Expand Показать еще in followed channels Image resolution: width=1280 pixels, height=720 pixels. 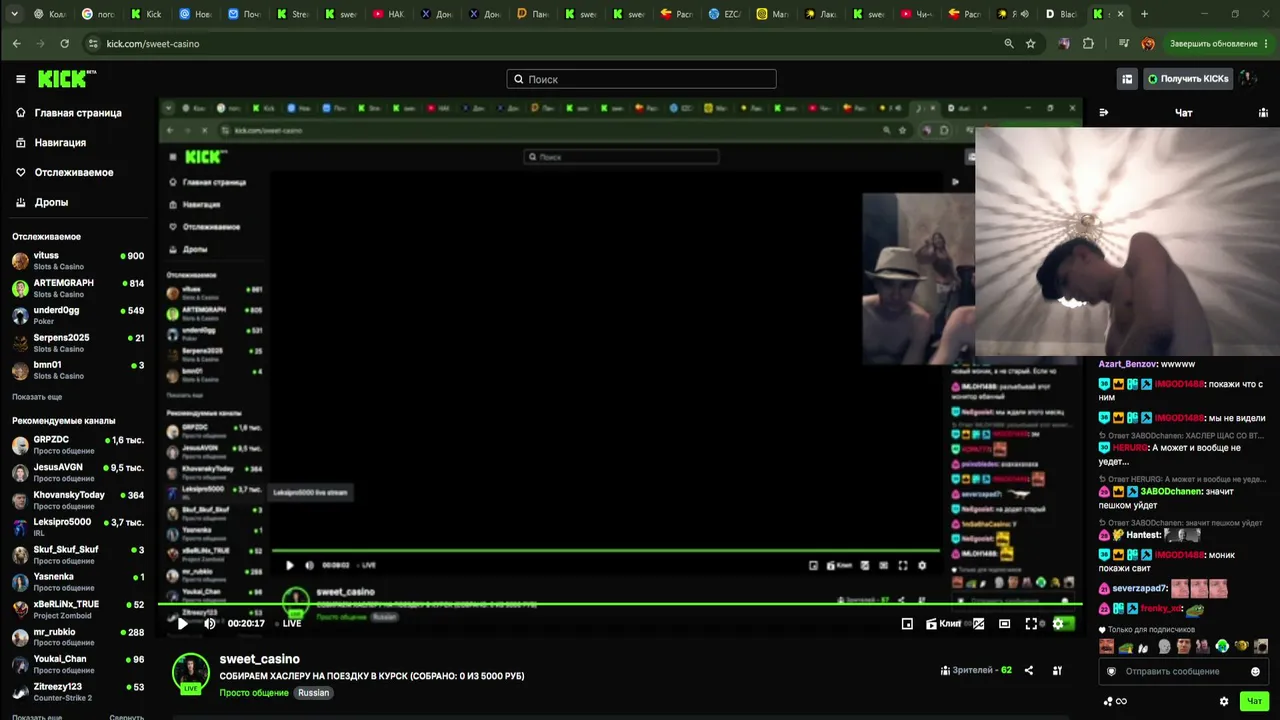coord(37,397)
